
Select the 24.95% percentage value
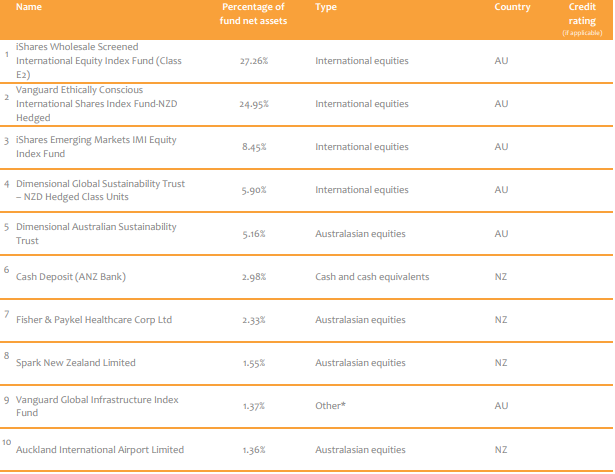tap(254, 104)
